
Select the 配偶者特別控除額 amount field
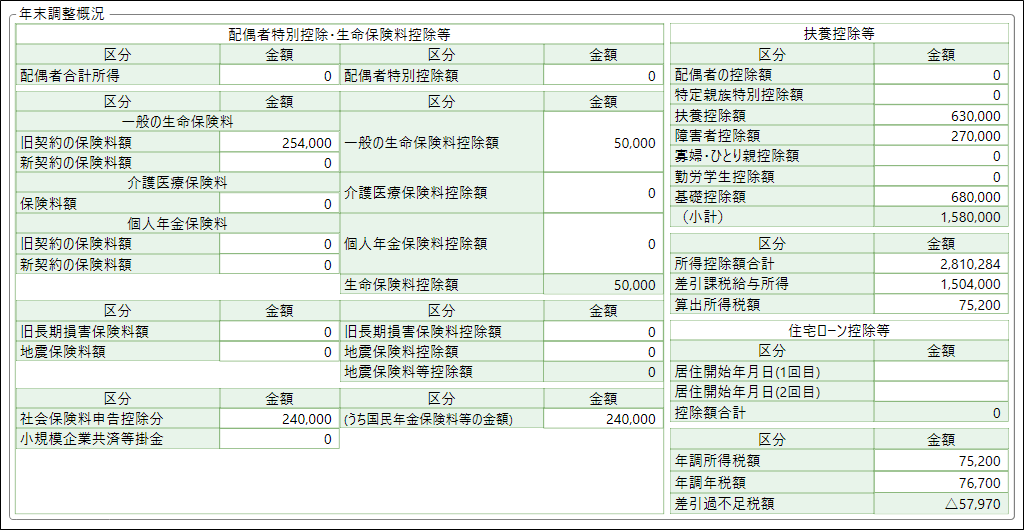(x=603, y=75)
